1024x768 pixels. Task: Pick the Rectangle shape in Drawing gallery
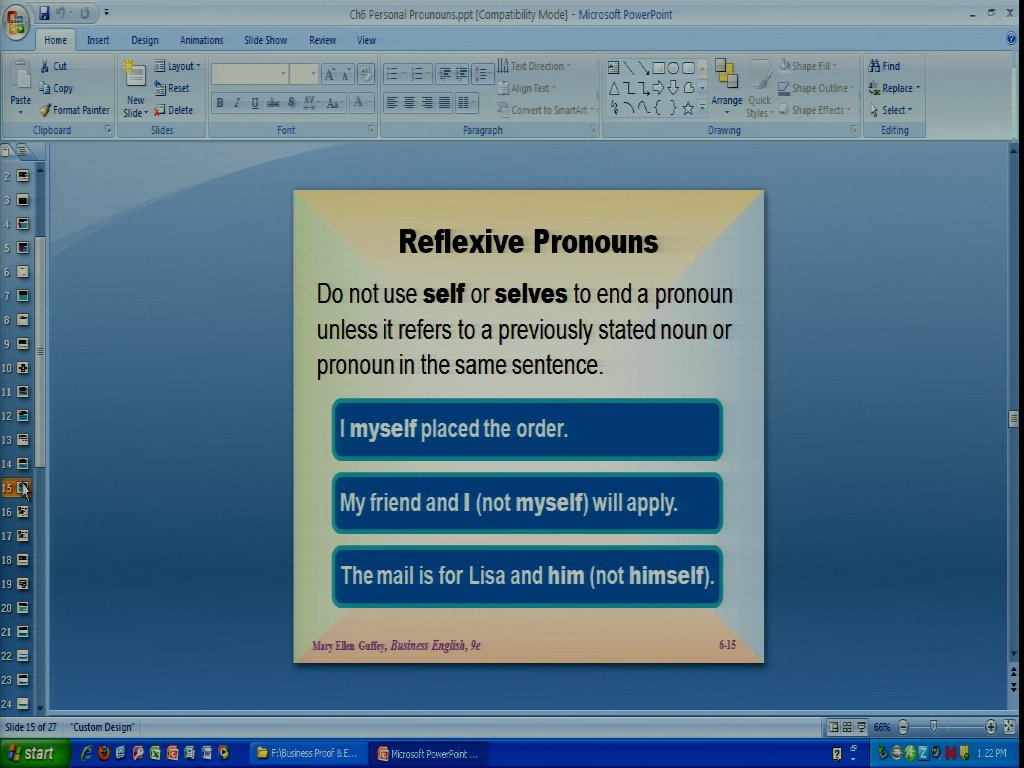658,68
